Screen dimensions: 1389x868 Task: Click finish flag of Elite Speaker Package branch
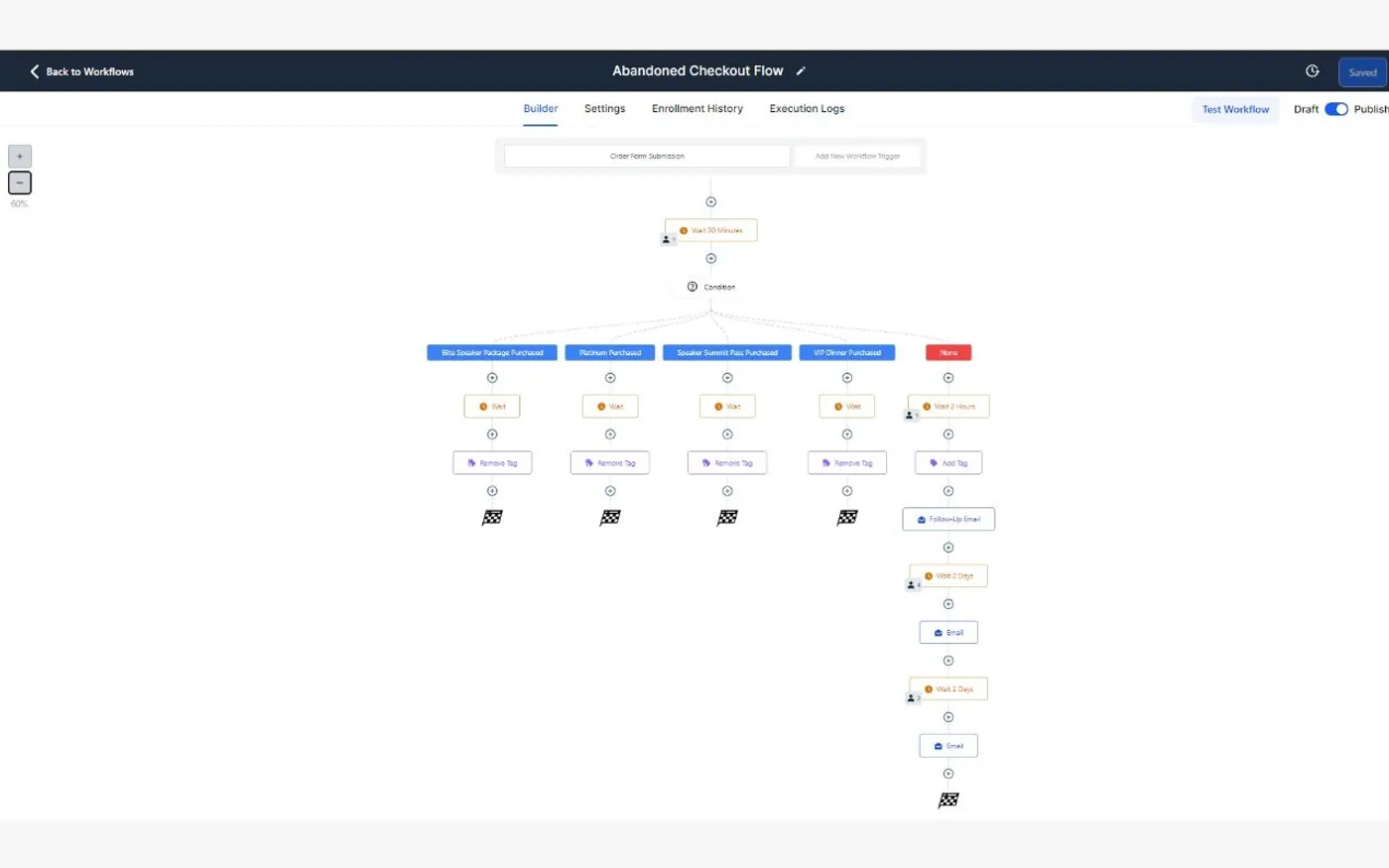pos(492,518)
